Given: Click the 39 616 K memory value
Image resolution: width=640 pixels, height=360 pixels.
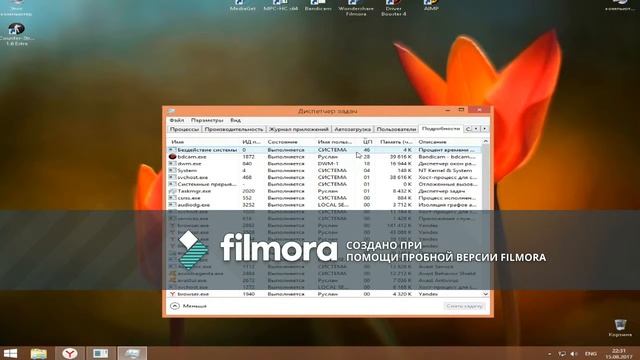Looking at the screenshot, I should (x=401, y=157).
